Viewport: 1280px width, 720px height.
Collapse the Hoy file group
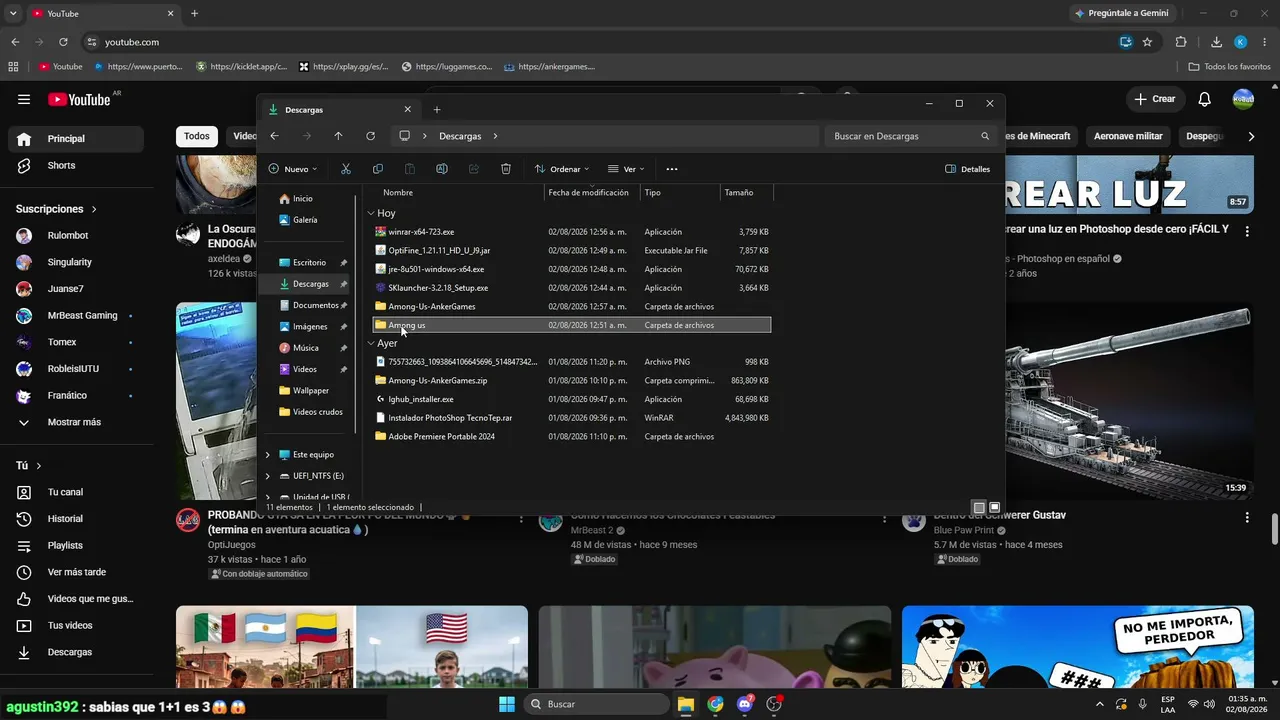[x=371, y=213]
